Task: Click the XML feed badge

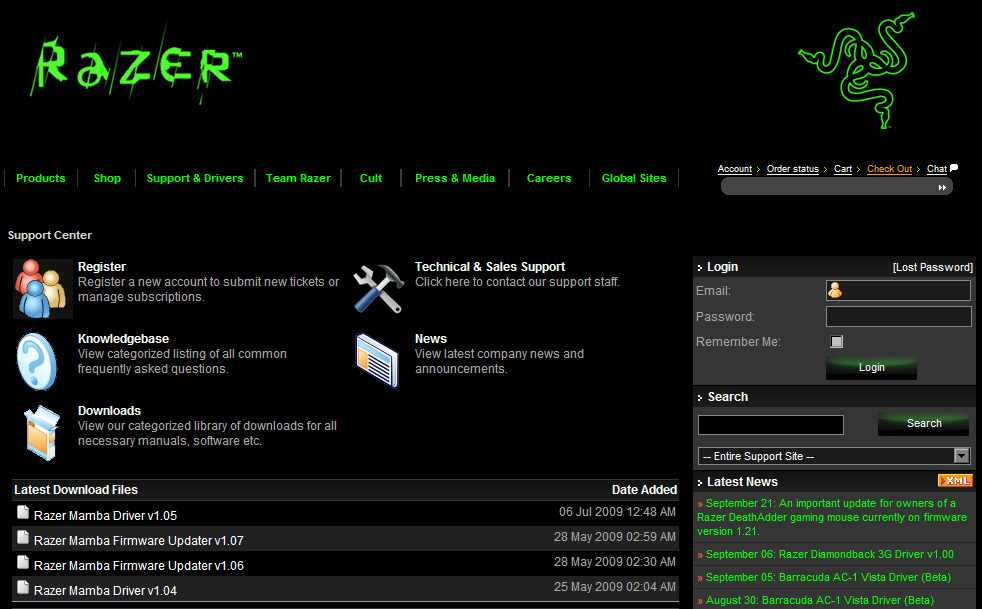Action: tap(954, 481)
